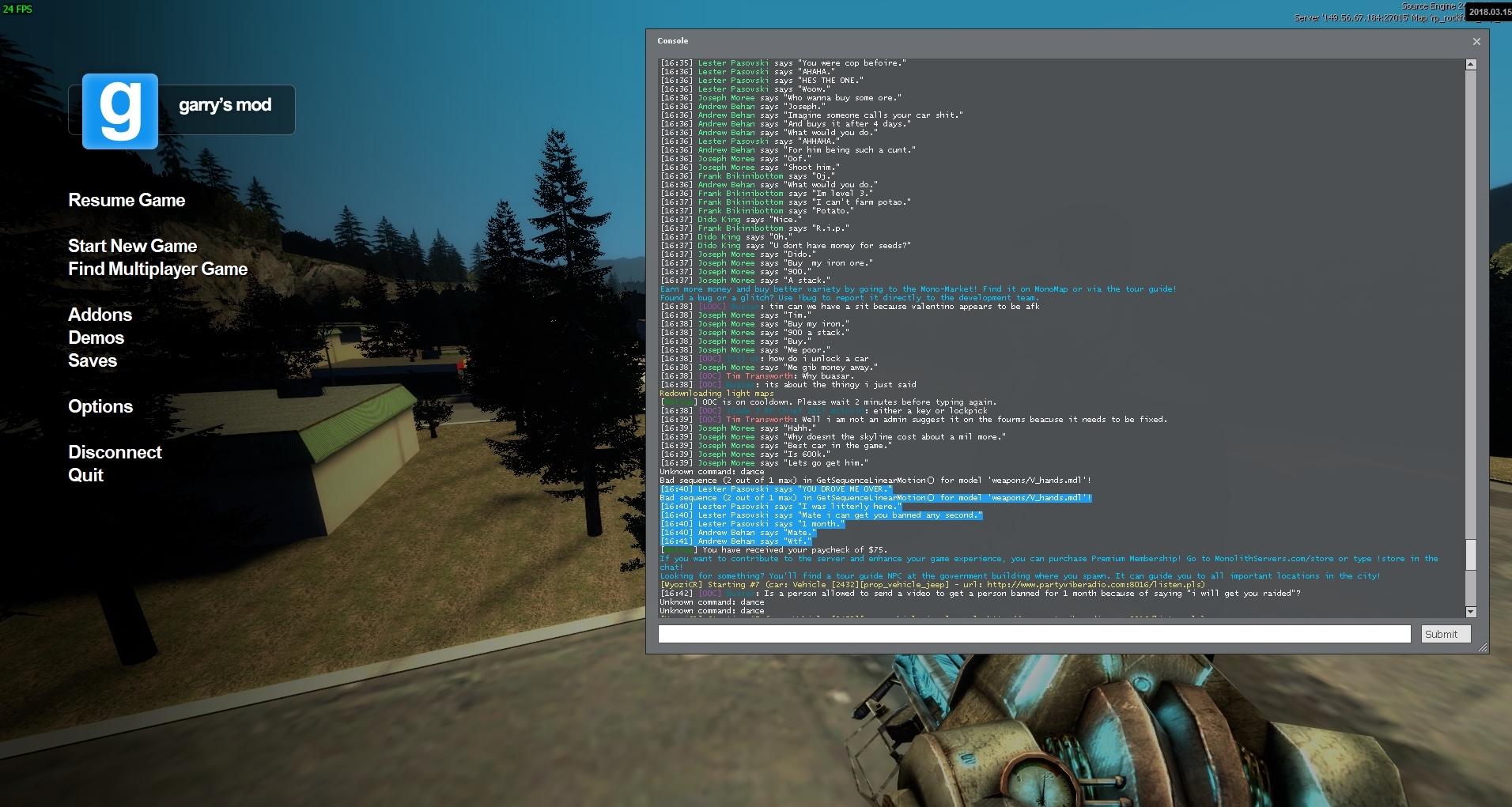Click the Console title bar text
This screenshot has width=1512, height=807.
click(x=672, y=40)
